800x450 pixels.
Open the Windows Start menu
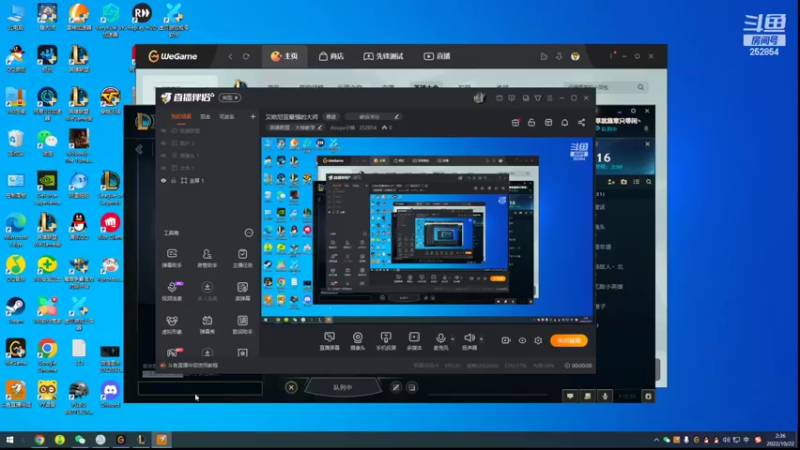click(9, 440)
